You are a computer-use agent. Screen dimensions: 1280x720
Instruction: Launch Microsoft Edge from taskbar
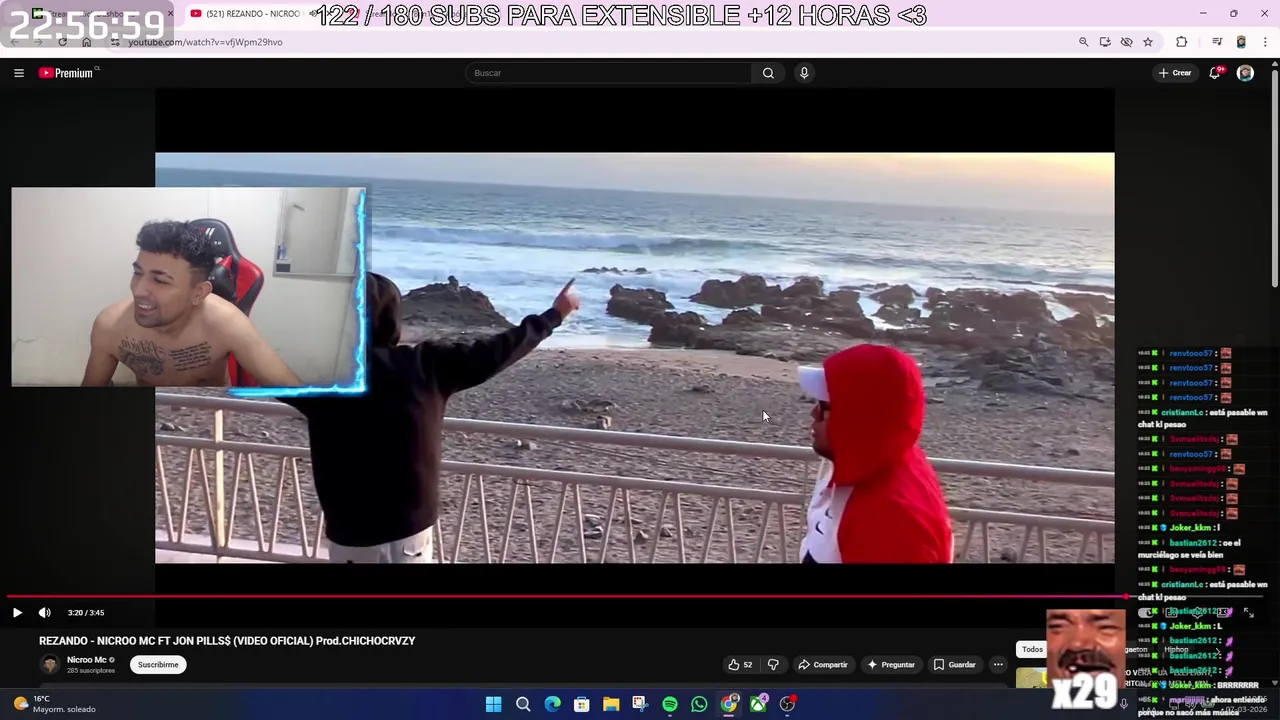point(552,704)
